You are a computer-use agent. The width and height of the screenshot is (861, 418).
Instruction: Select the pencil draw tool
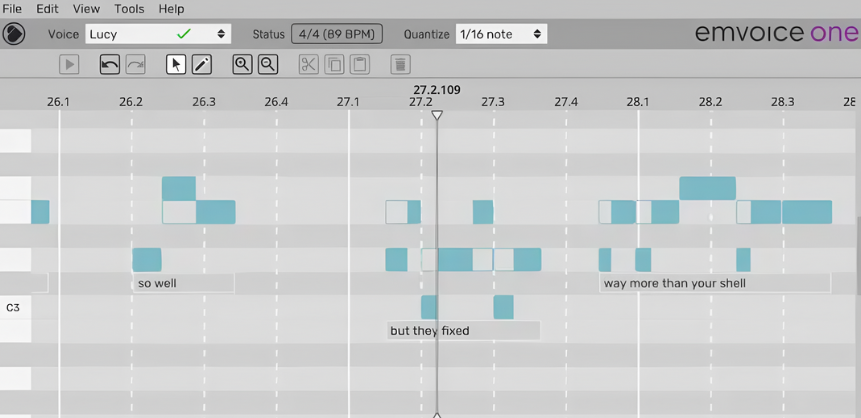[x=201, y=65]
